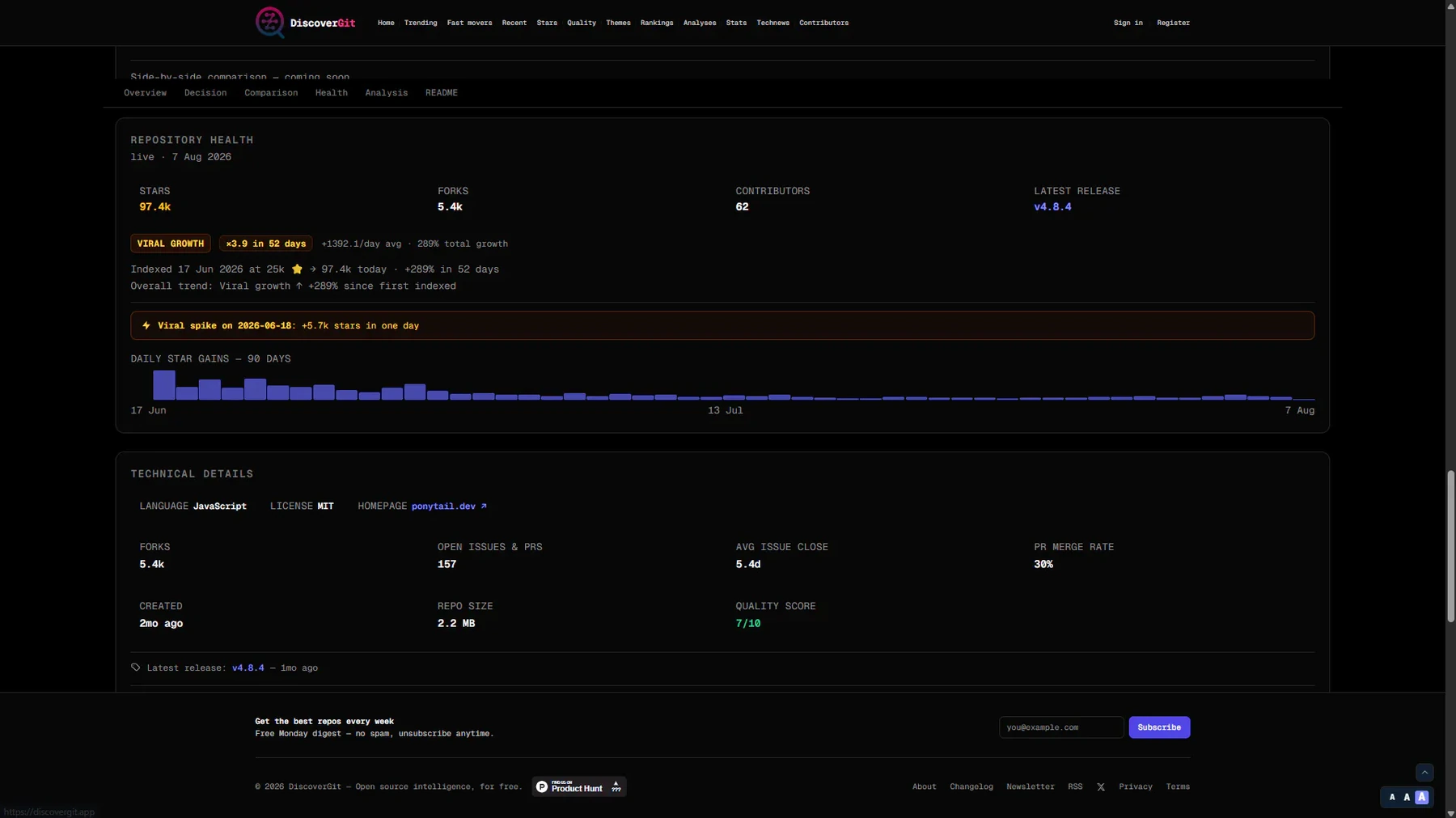
Task: Click the '13 Jul' chart axis label
Action: tap(726, 411)
